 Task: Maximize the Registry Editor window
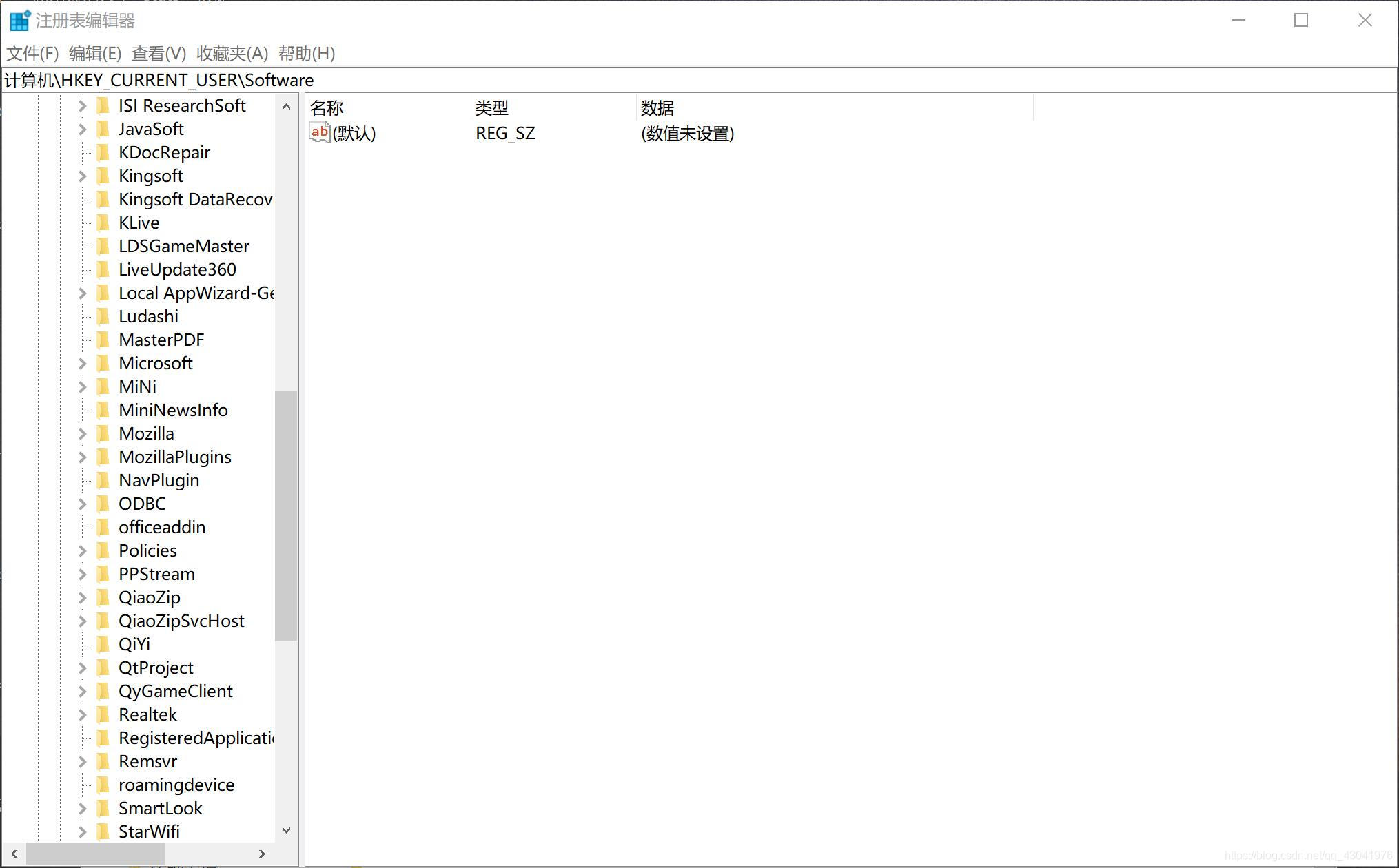tap(1300, 21)
